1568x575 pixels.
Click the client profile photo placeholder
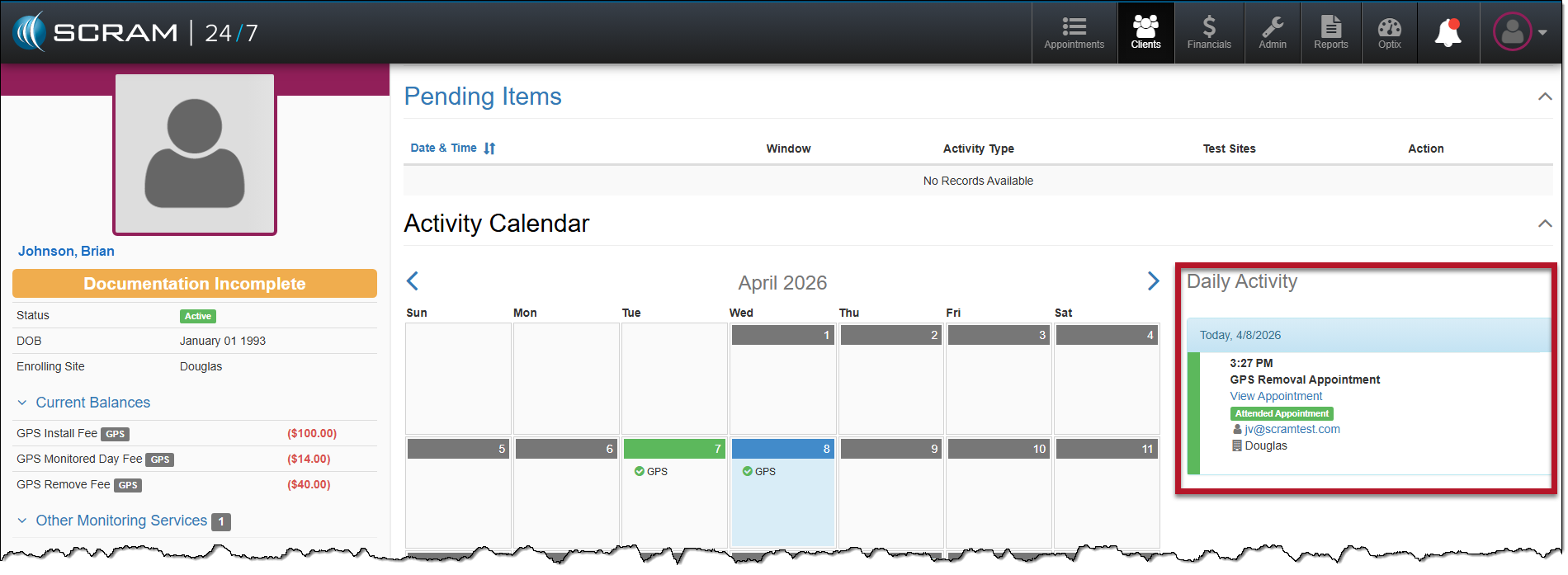point(195,153)
